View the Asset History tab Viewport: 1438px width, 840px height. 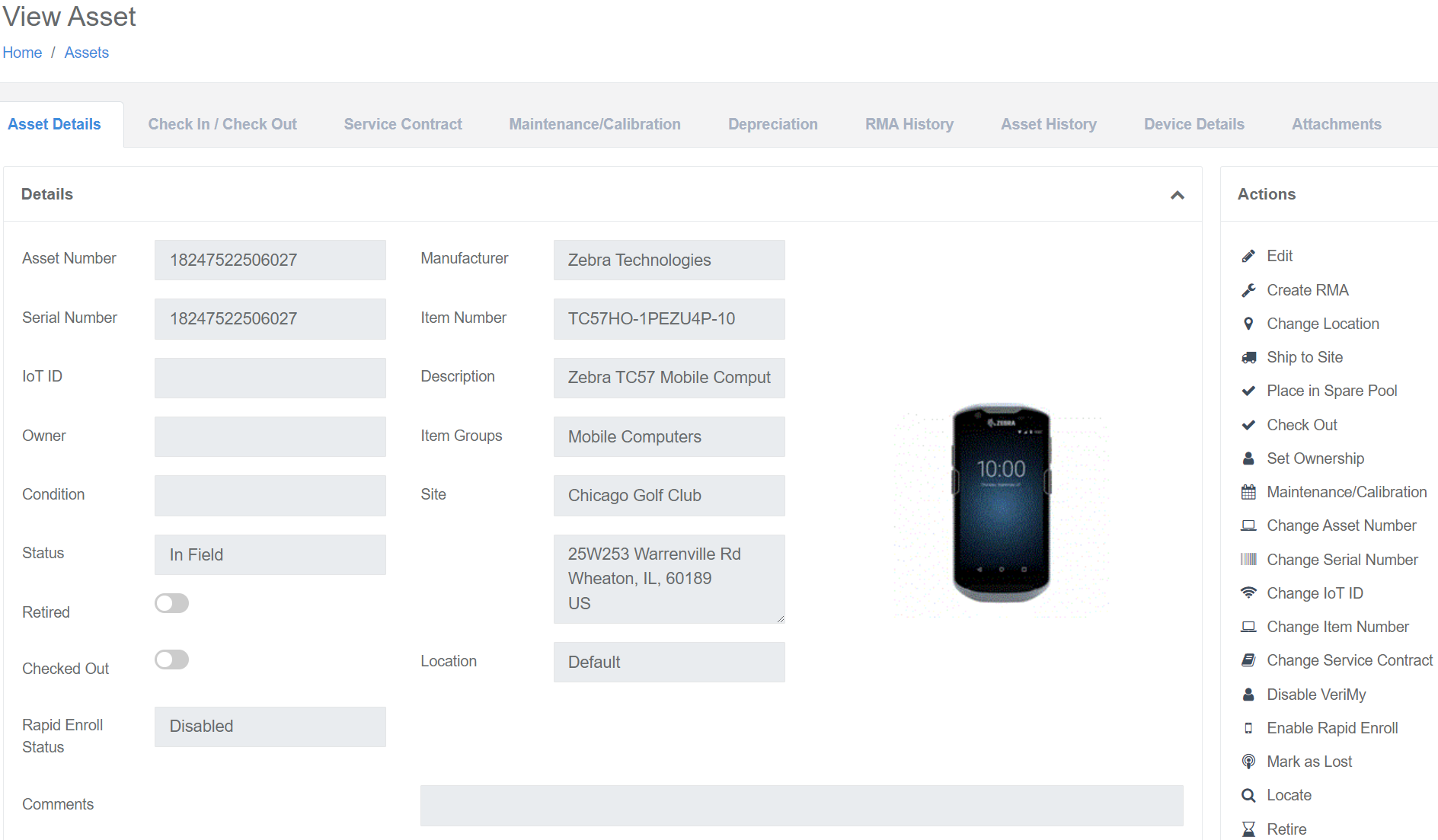pyautogui.click(x=1049, y=124)
